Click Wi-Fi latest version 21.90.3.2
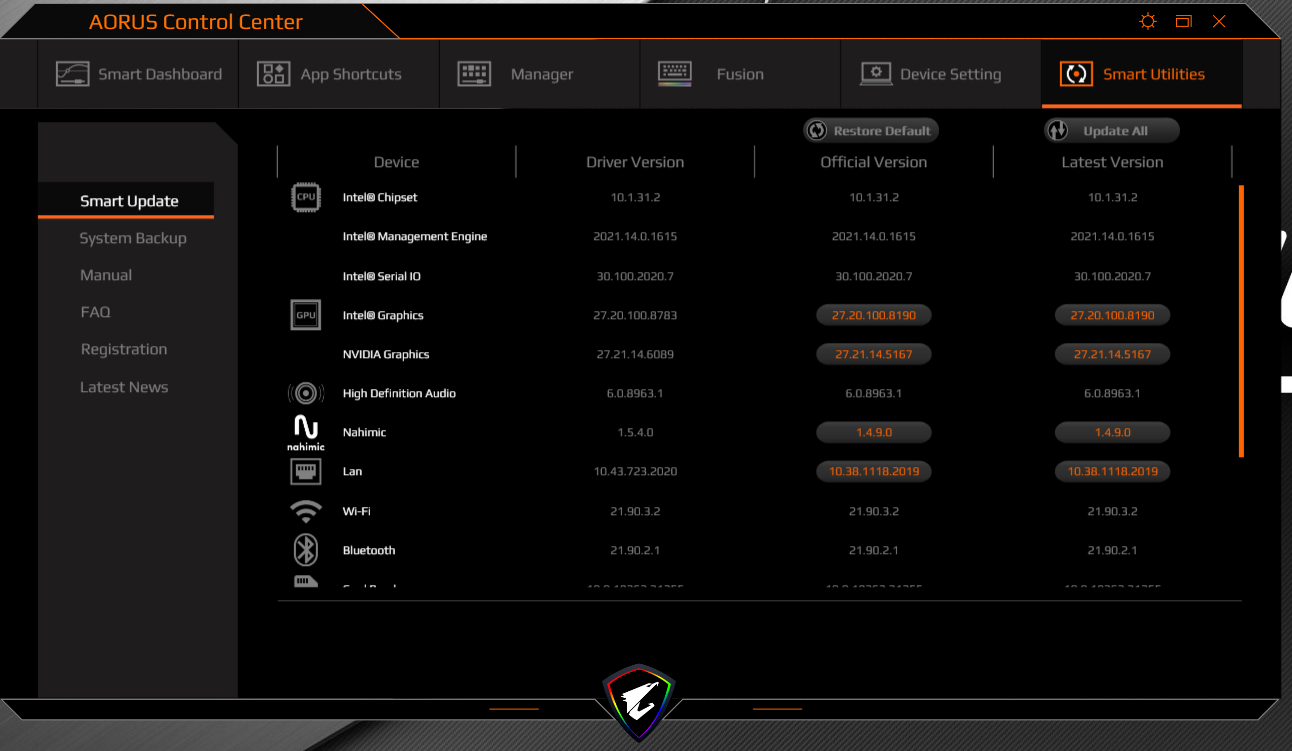The image size is (1292, 751). pos(1112,511)
